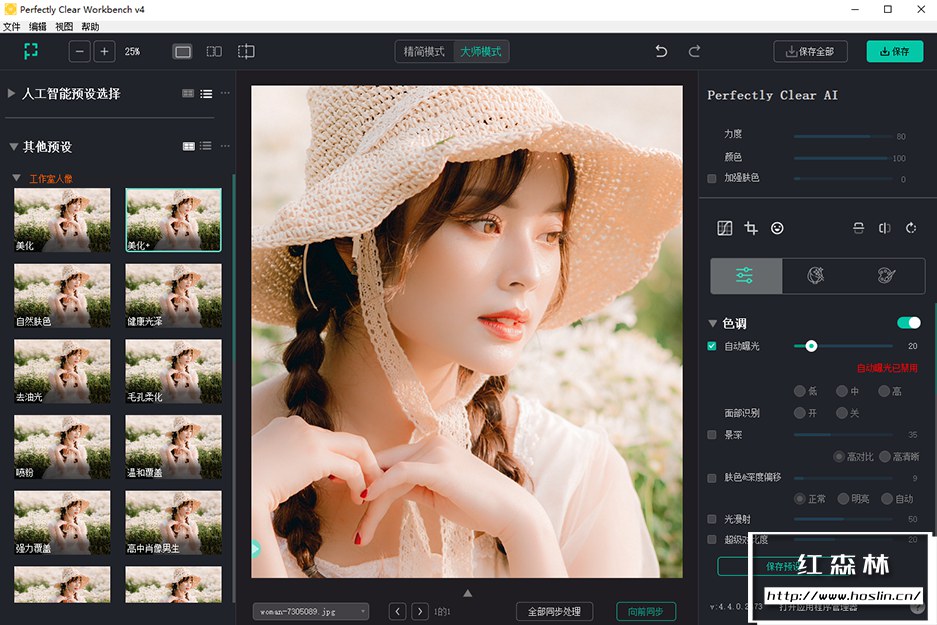This screenshot has height=625, width=937.
Task: Switch 其他预设 panel to list view
Action: [206, 146]
